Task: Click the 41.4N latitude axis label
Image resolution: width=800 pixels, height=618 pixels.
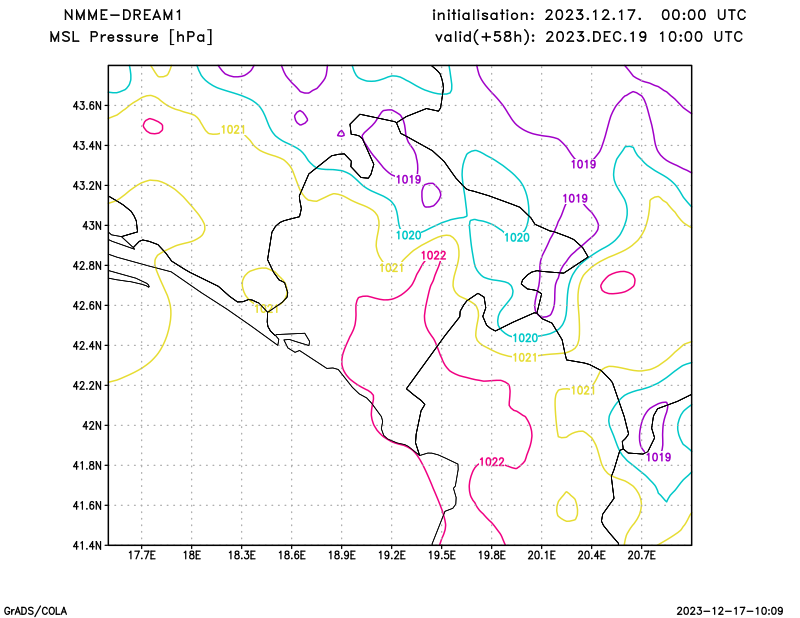Action: 87,545
